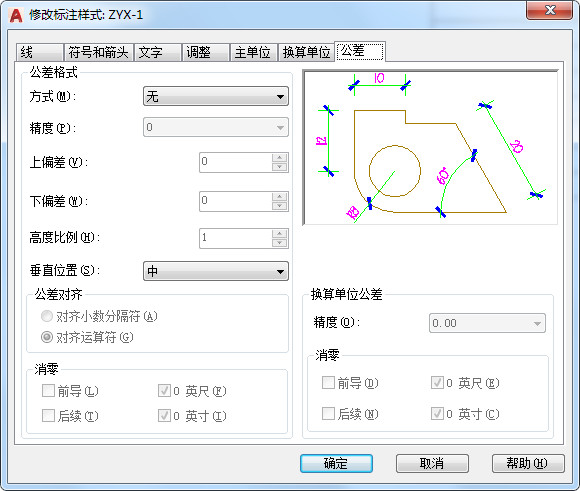
Task: Toggle the 后续(T) checkbox
Action: [48, 416]
